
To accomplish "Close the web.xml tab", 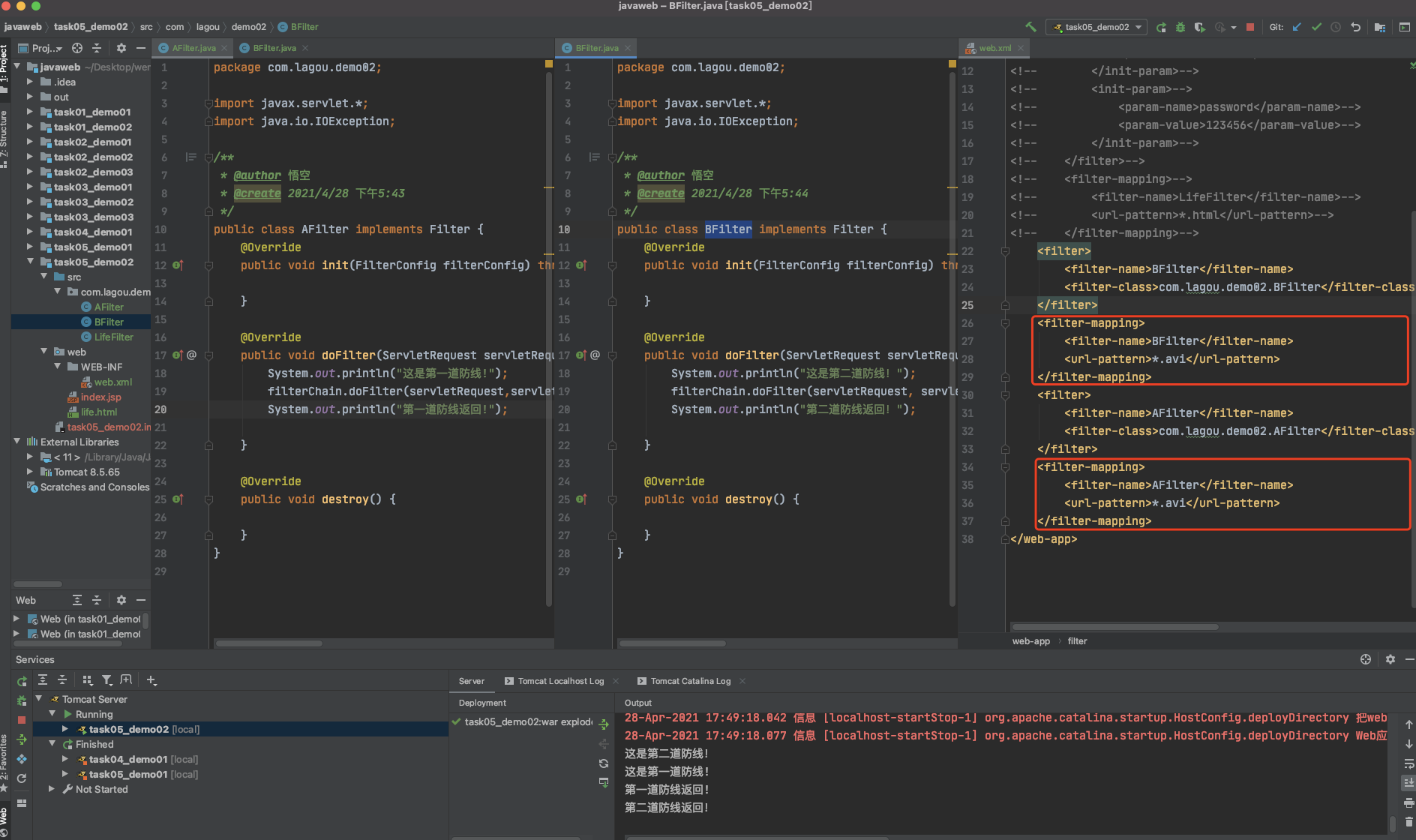I will tap(1021, 48).
